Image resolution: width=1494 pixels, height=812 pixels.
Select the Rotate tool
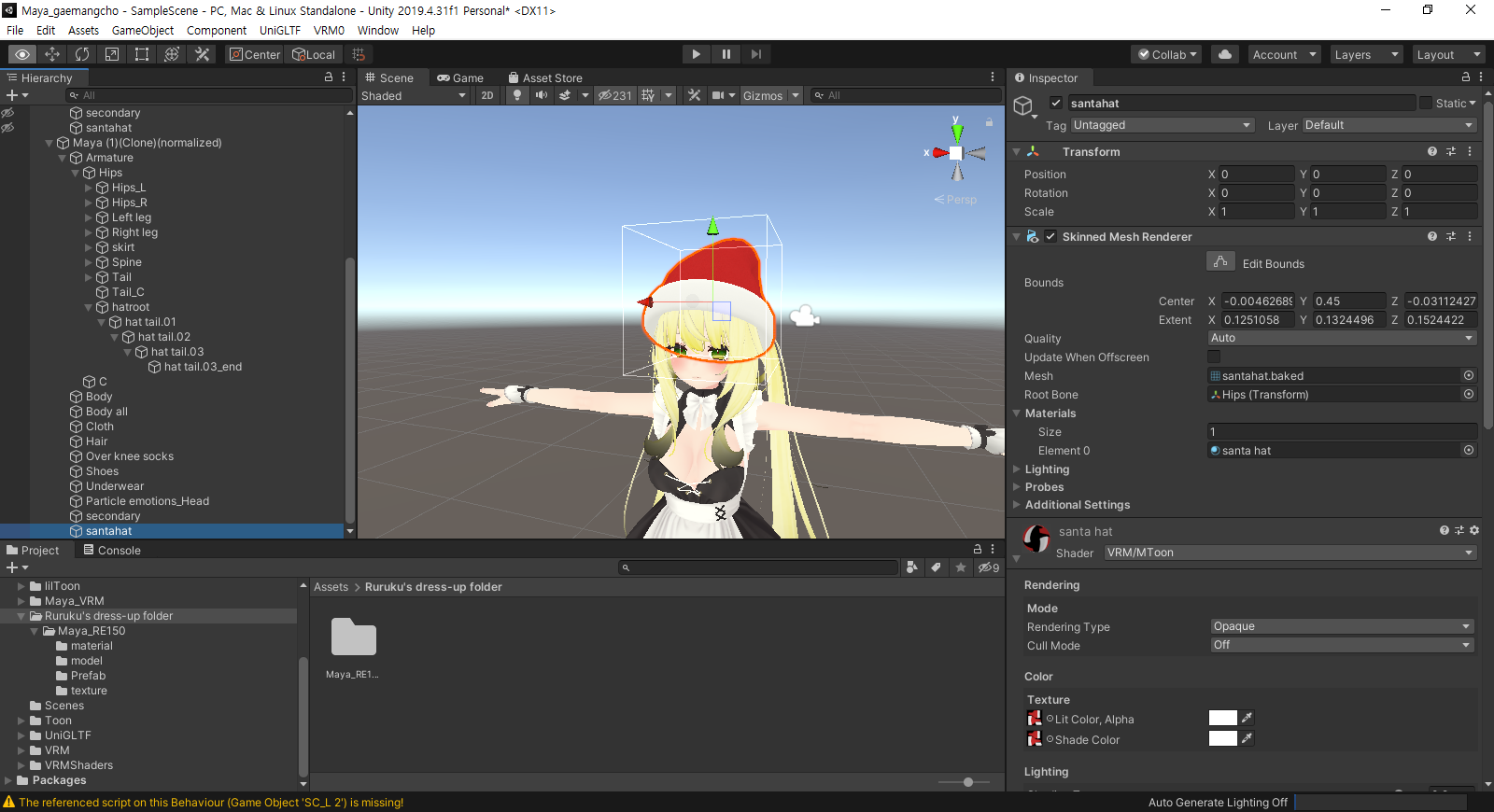(82, 54)
